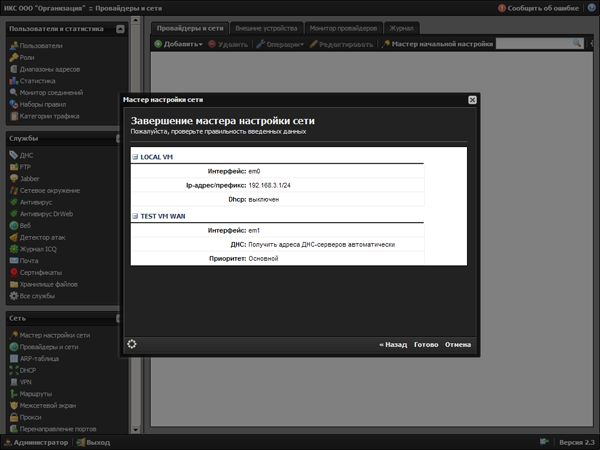Open Журнал ICQ service

click(x=33, y=249)
